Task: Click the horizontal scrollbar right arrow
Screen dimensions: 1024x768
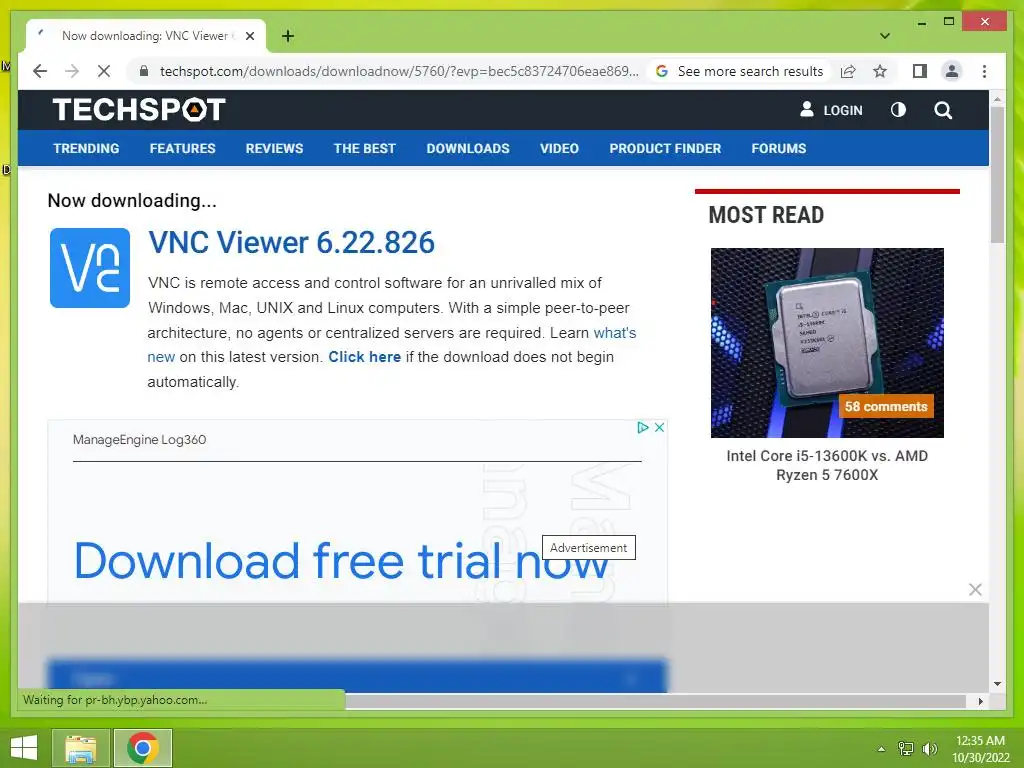Action: pyautogui.click(x=980, y=701)
